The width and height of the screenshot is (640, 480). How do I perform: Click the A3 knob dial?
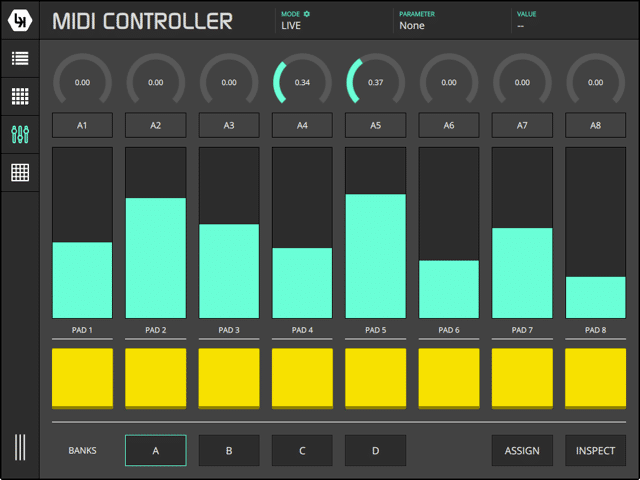pos(229,80)
